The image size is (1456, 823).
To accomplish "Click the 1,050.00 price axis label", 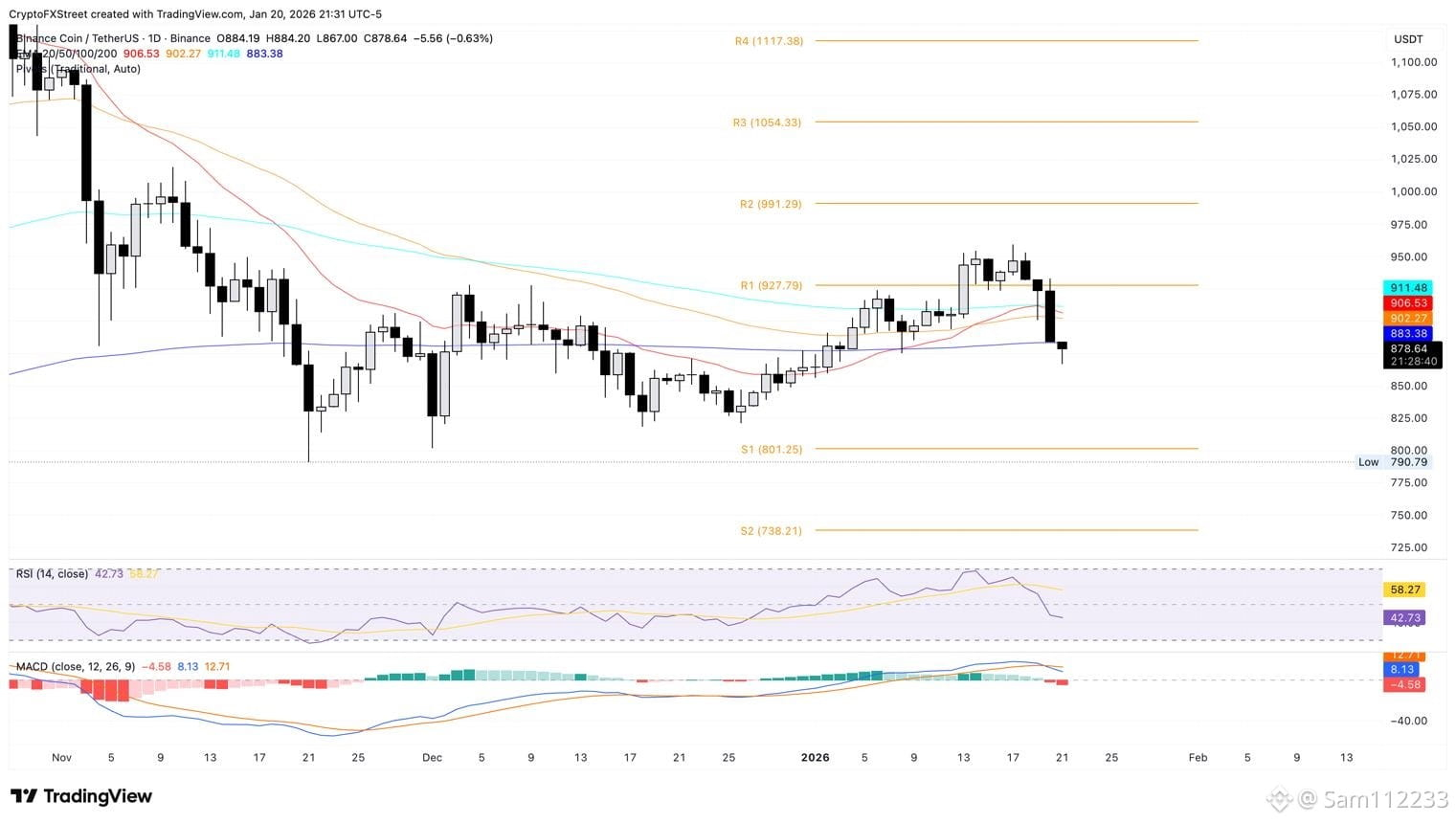I will tap(1414, 127).
